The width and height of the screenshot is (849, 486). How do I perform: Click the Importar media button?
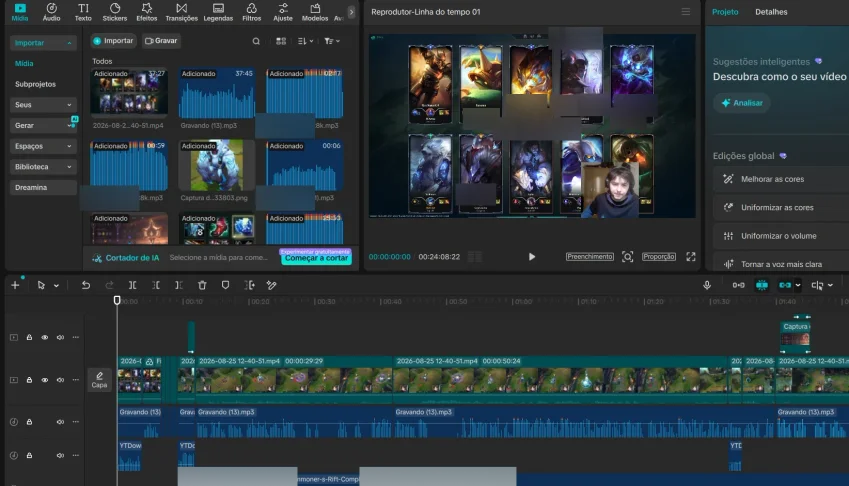(113, 41)
